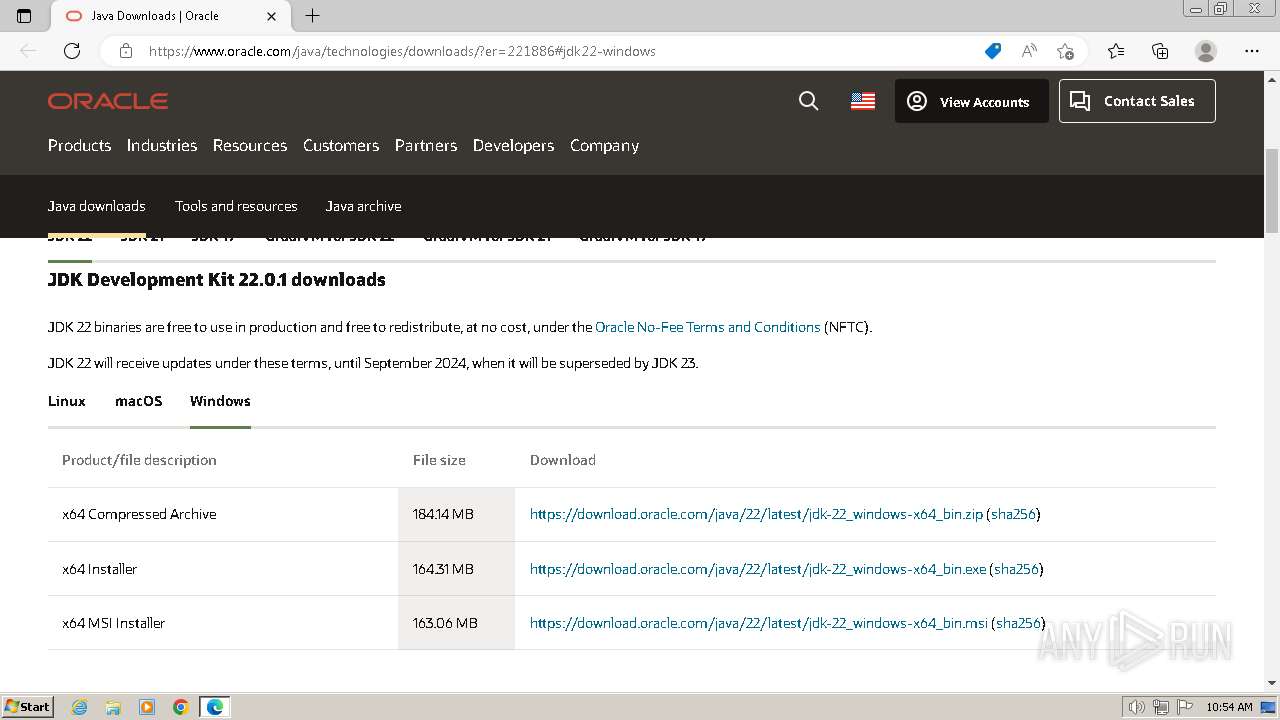
Task: Switch to the Linux tab
Action: click(67, 401)
